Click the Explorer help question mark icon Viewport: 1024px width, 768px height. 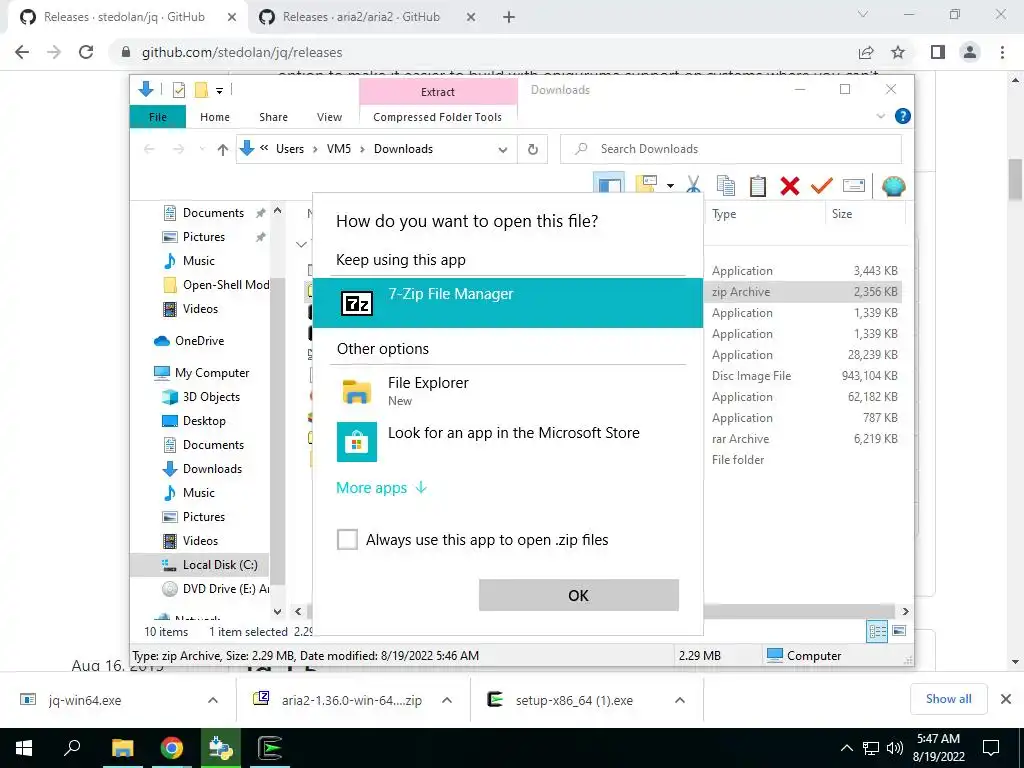coord(903,116)
